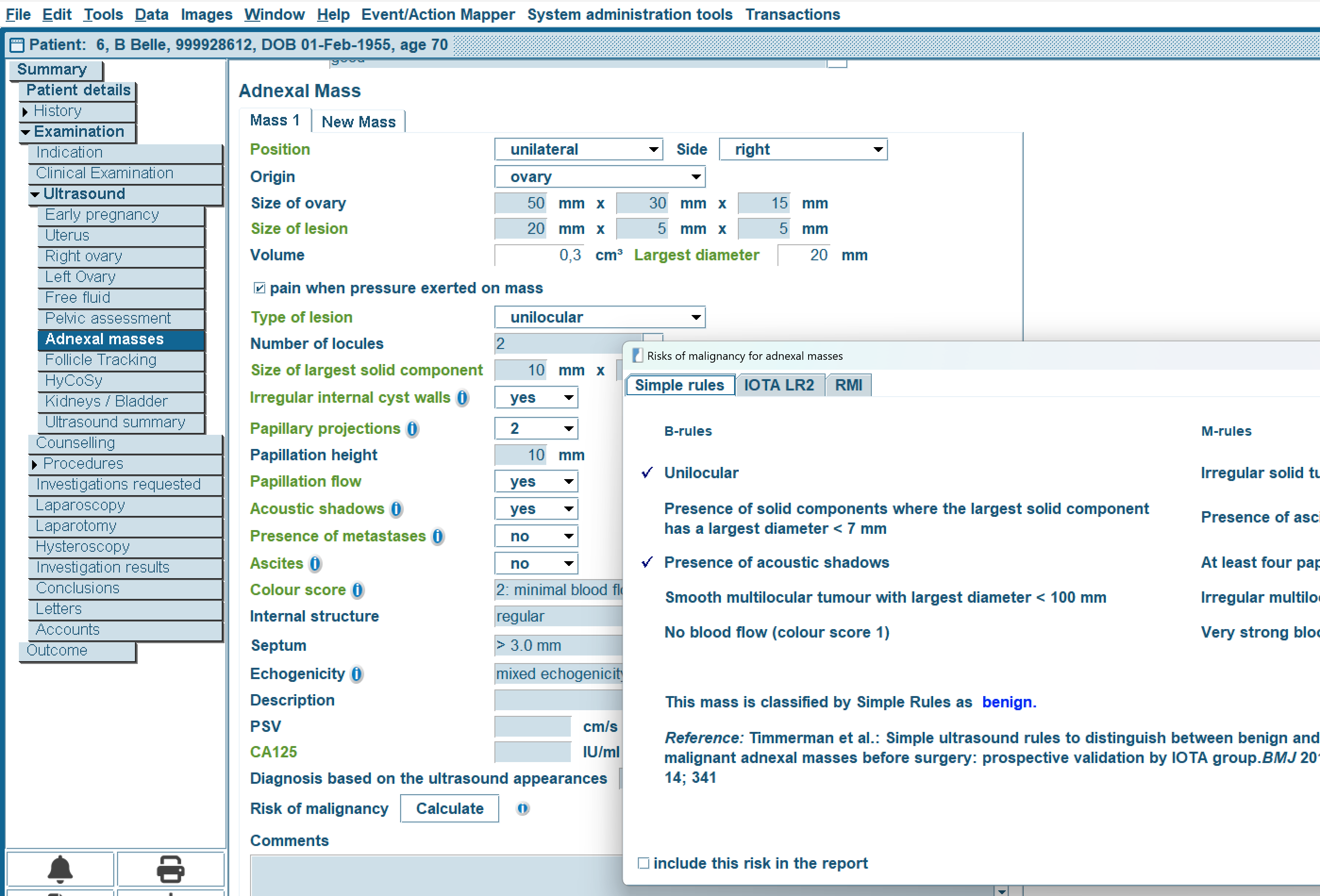Open the Type of lesion dropdown
Viewport: 1320px width, 896px height.
coord(600,317)
